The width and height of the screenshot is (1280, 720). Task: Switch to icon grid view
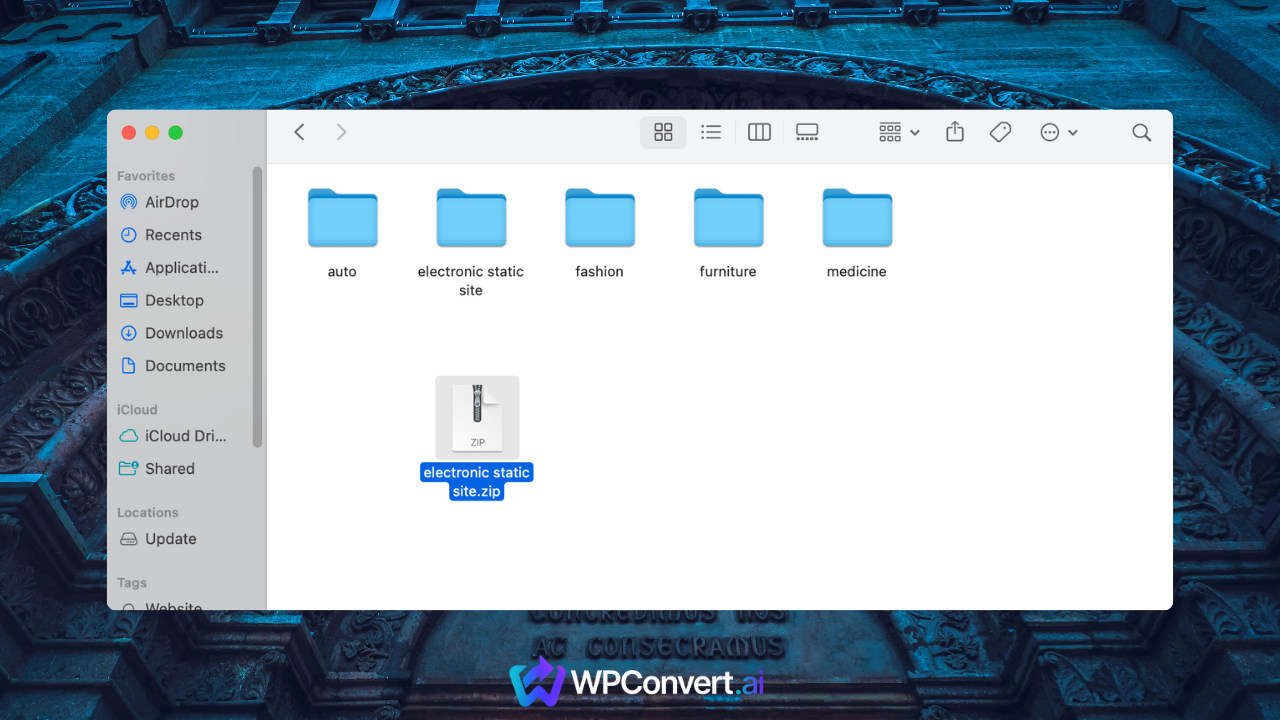(x=663, y=132)
